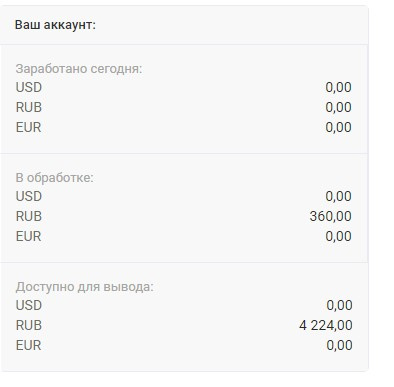
Task: Click USD 0,00 available for withdrawal value
Action: coord(339,305)
